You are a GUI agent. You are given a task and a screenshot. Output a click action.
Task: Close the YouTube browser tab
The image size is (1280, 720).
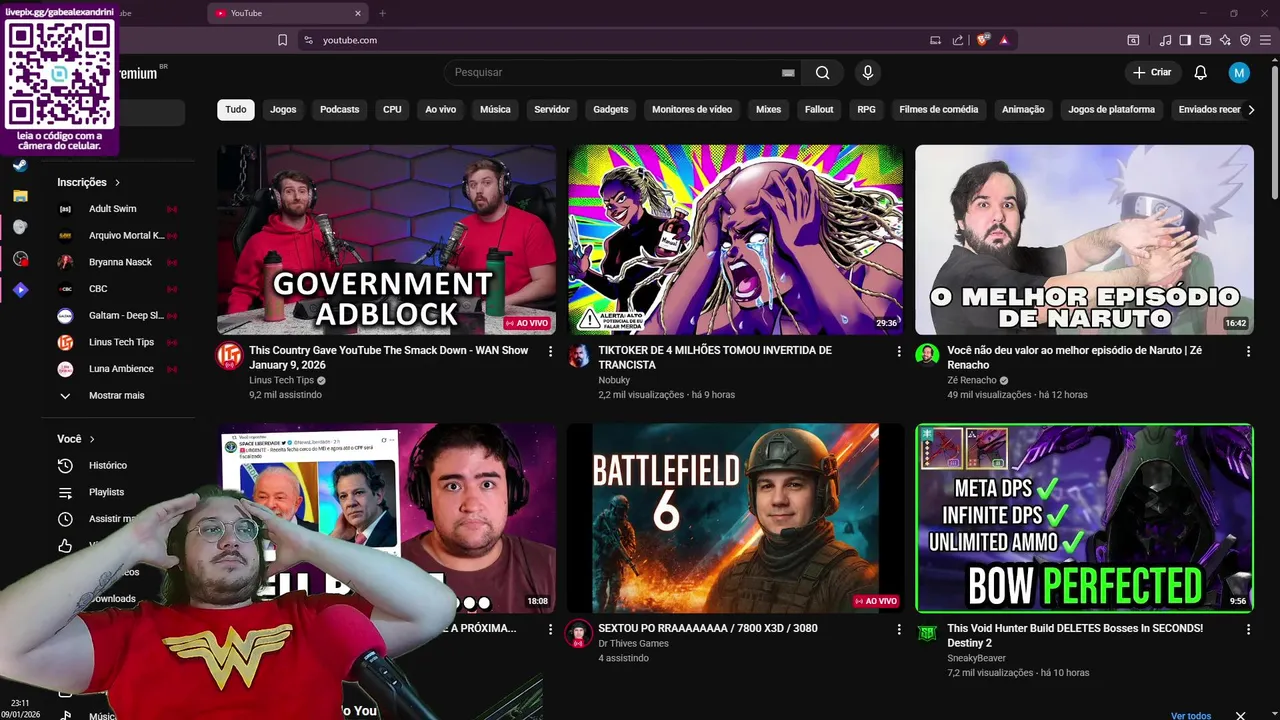[x=358, y=13]
